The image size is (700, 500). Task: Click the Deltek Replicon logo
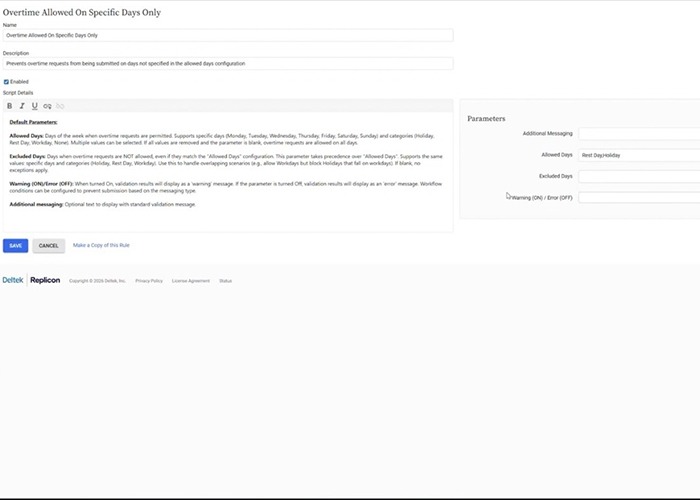click(31, 280)
